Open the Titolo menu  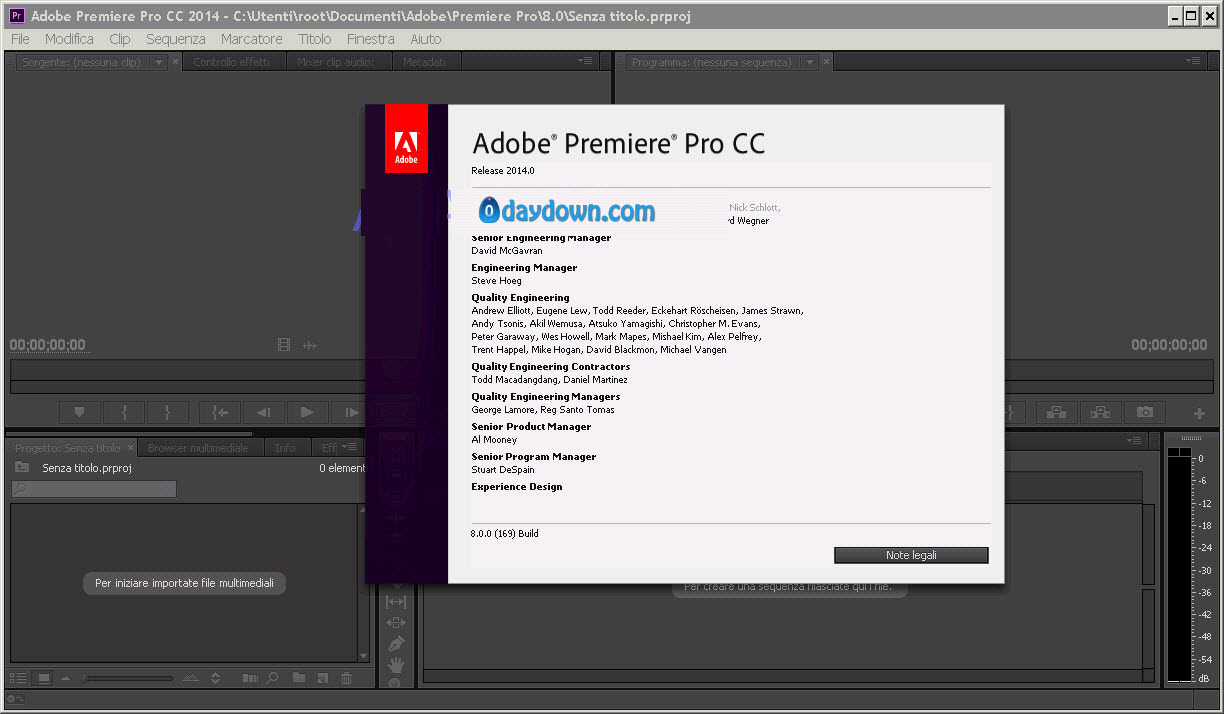pos(315,39)
